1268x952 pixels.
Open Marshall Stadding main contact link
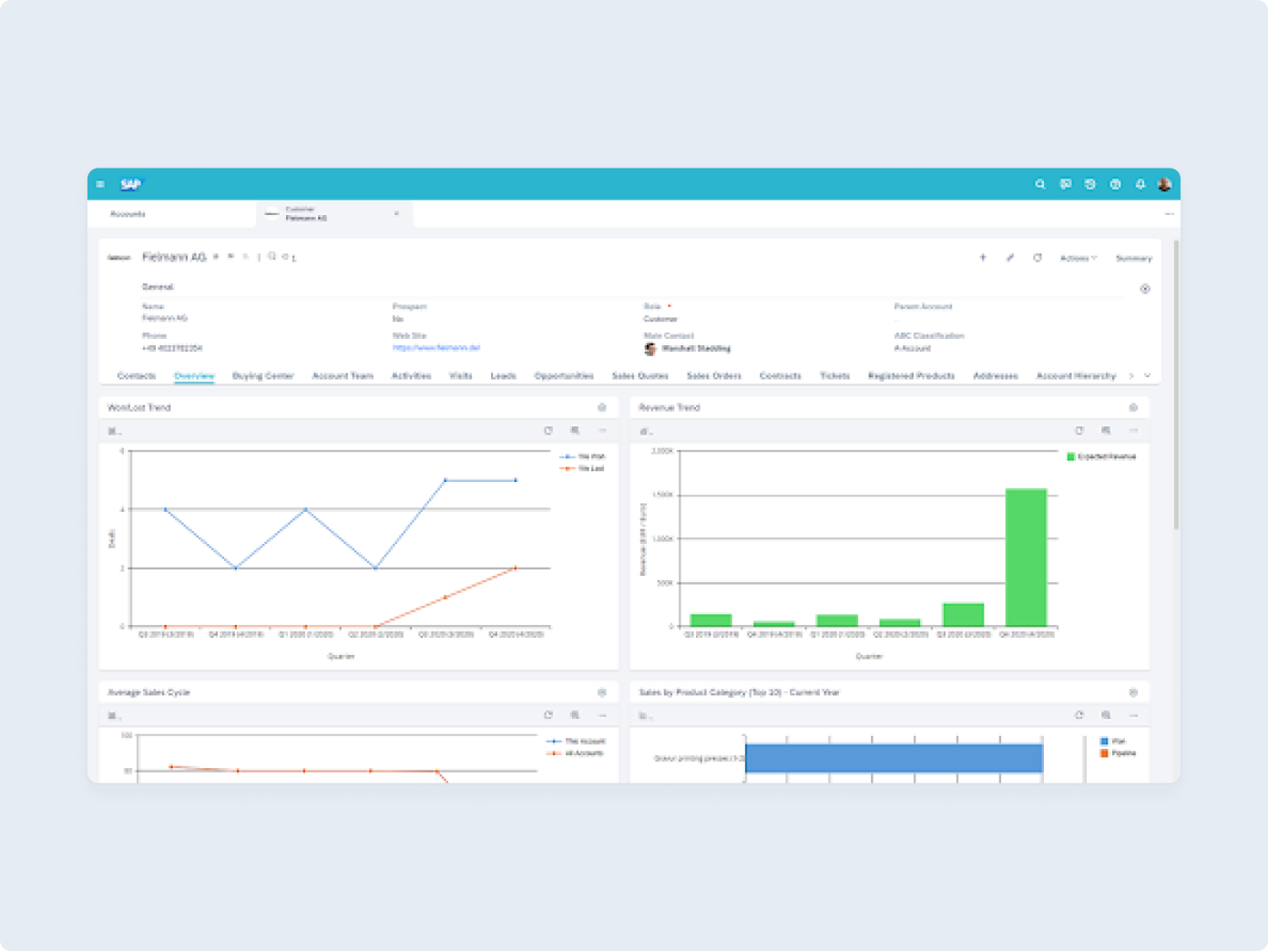[x=696, y=348]
